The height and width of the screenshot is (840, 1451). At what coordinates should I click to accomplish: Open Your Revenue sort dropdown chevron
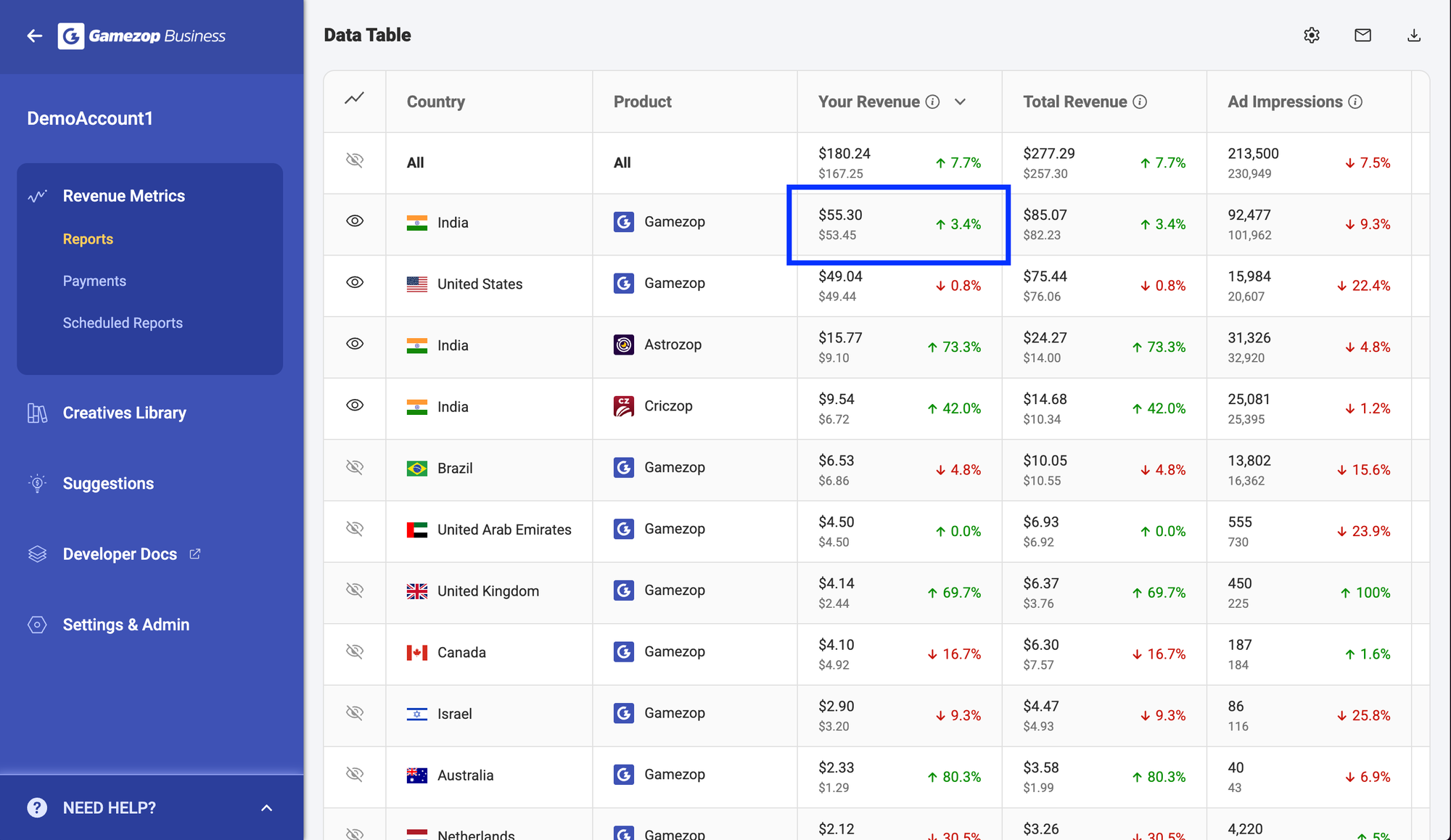(960, 102)
